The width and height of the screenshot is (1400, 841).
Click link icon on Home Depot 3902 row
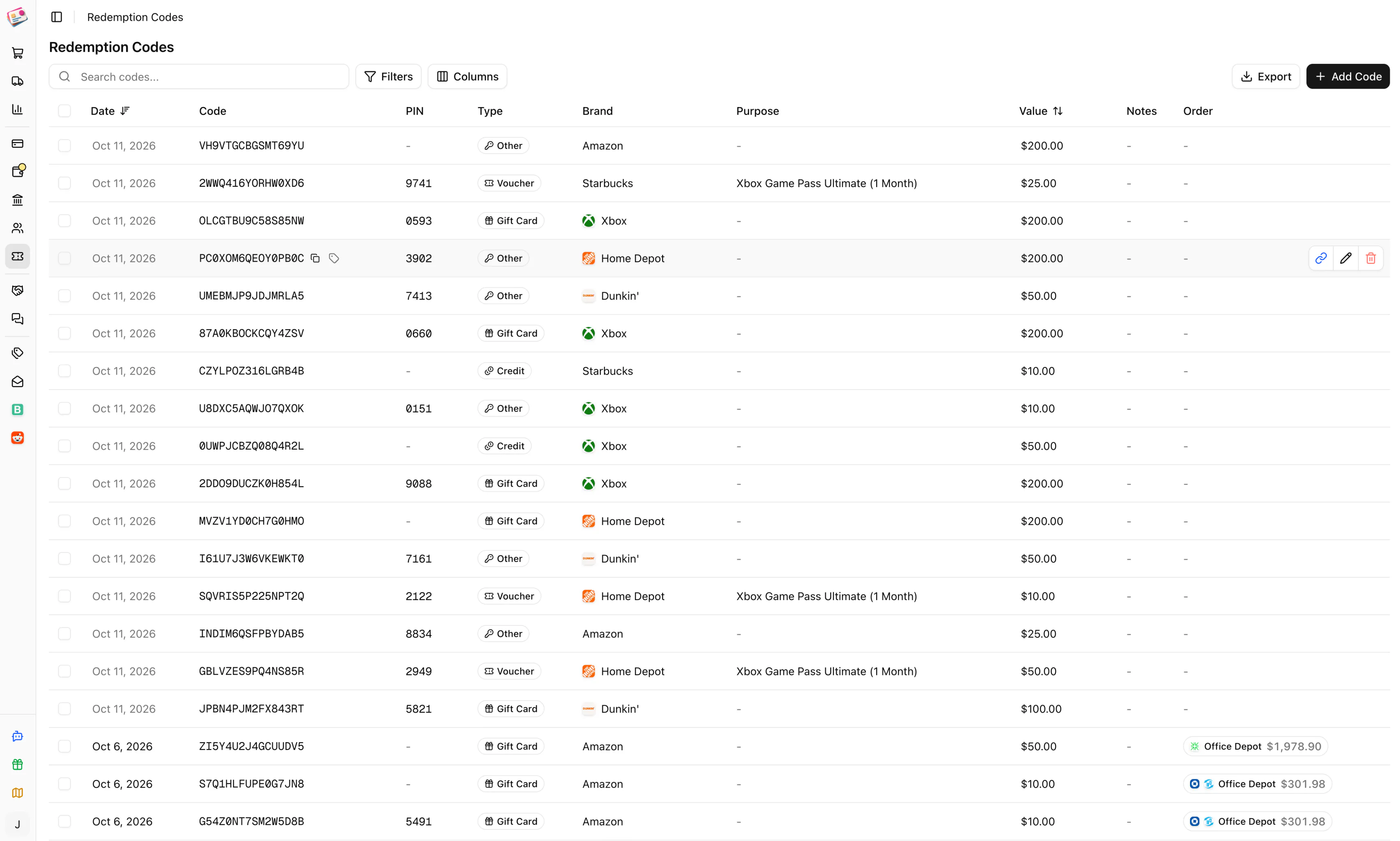point(1321,258)
